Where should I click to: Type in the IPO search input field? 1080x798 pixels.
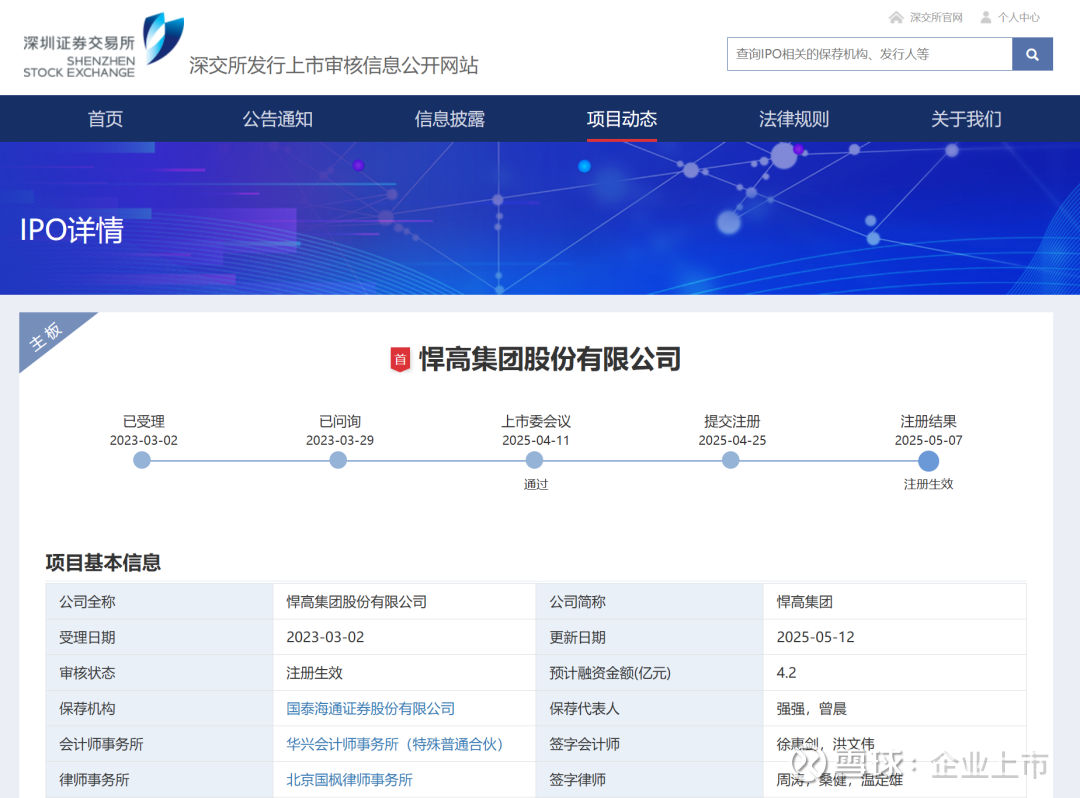pyautogui.click(x=868, y=54)
